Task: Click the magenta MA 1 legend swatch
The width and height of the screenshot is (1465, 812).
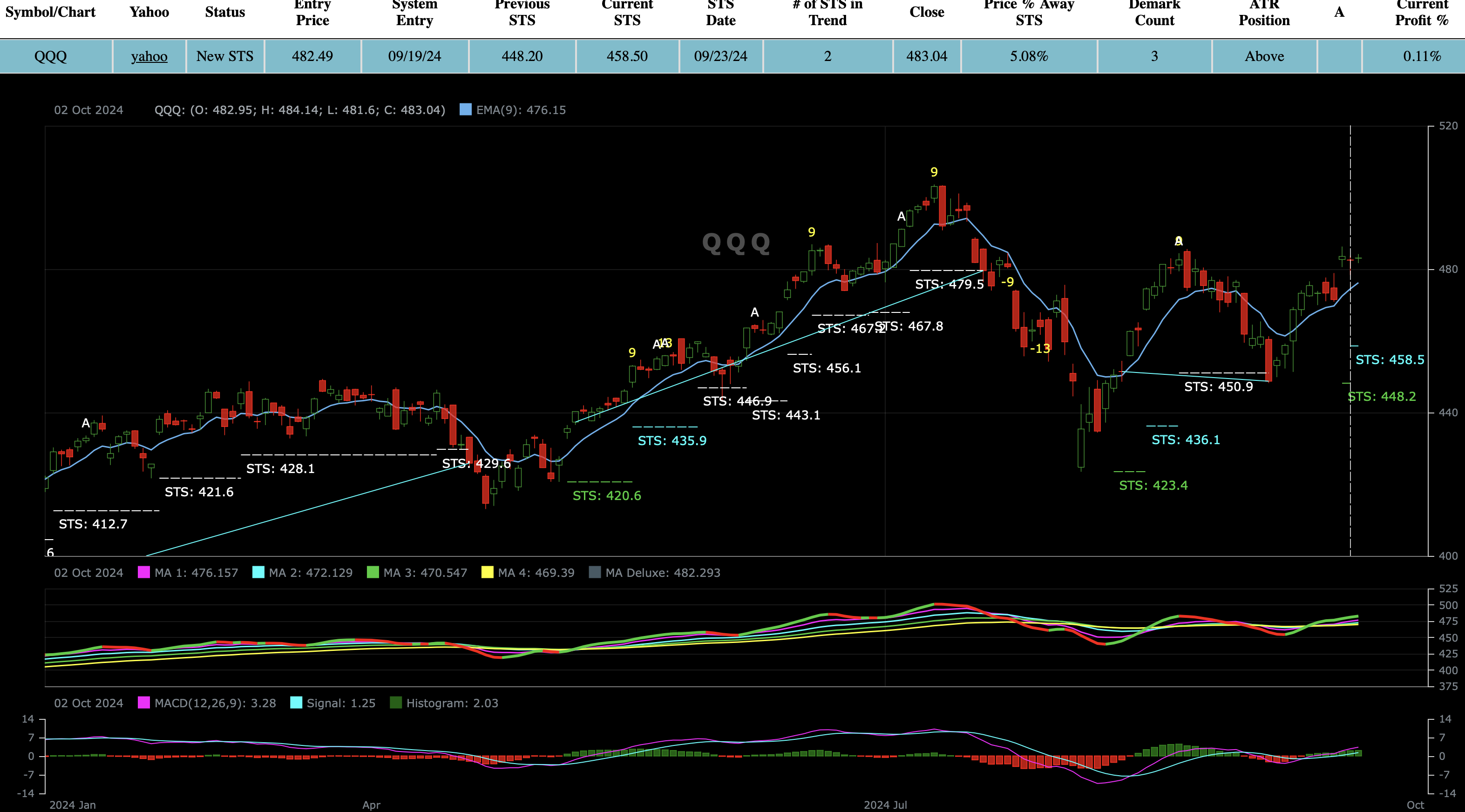Action: click(144, 573)
